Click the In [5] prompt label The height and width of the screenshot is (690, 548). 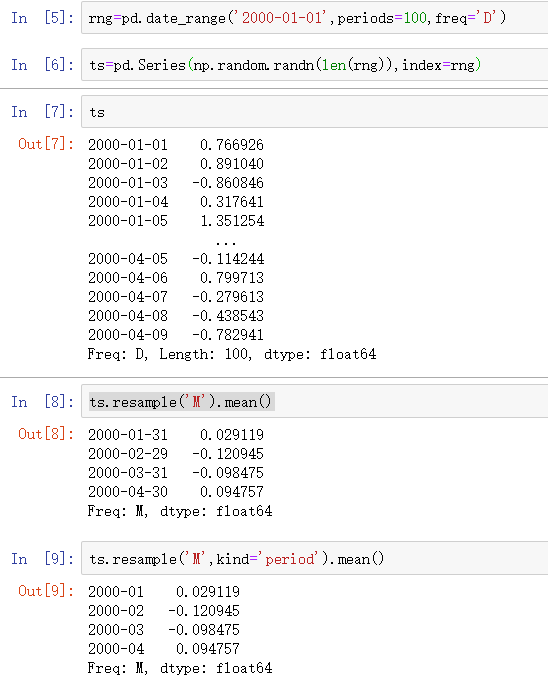pyautogui.click(x=42, y=18)
